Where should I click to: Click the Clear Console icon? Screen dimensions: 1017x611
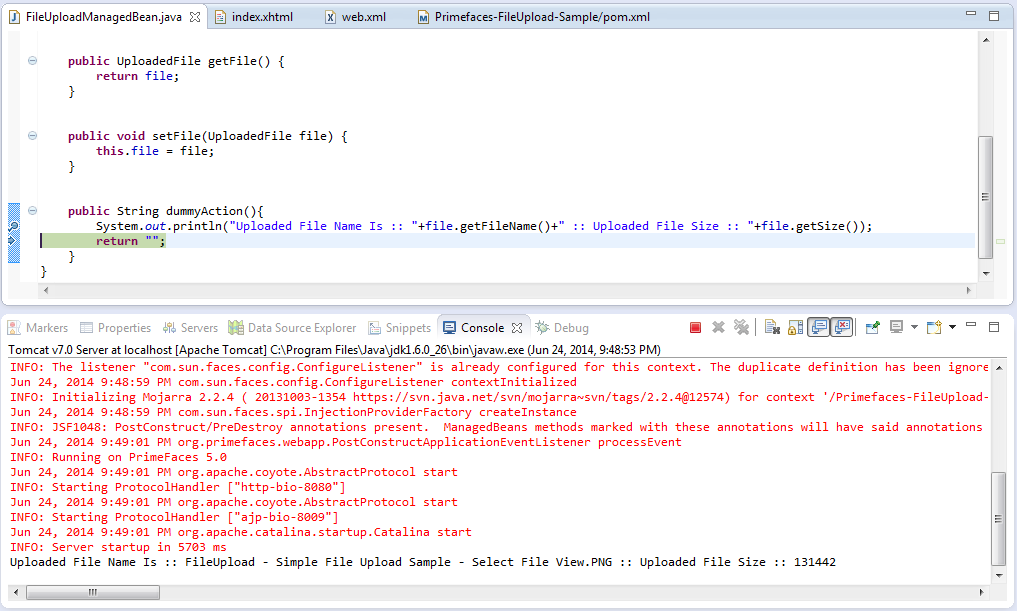coord(772,327)
